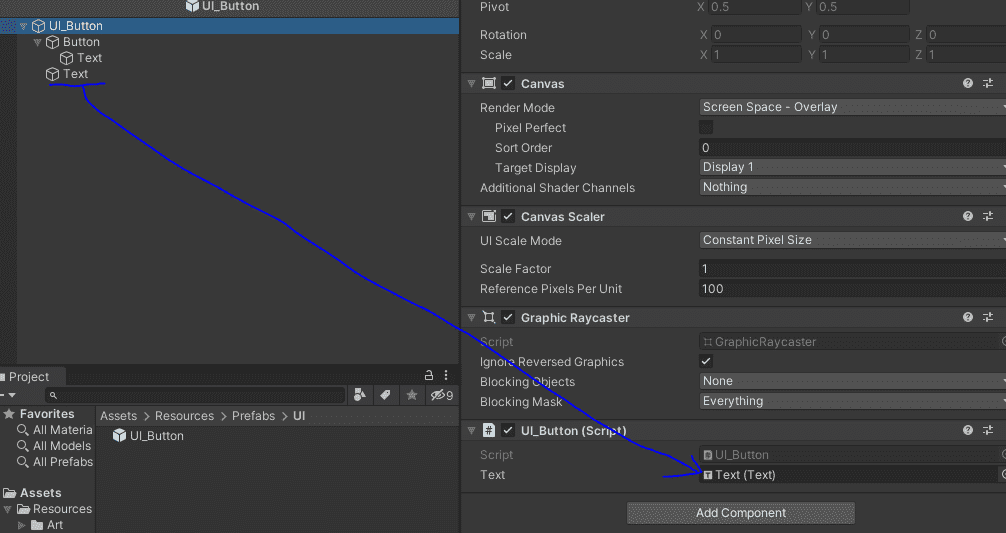The width and height of the screenshot is (1006, 533).
Task: Select All Models under Favorites
Action: point(61,446)
